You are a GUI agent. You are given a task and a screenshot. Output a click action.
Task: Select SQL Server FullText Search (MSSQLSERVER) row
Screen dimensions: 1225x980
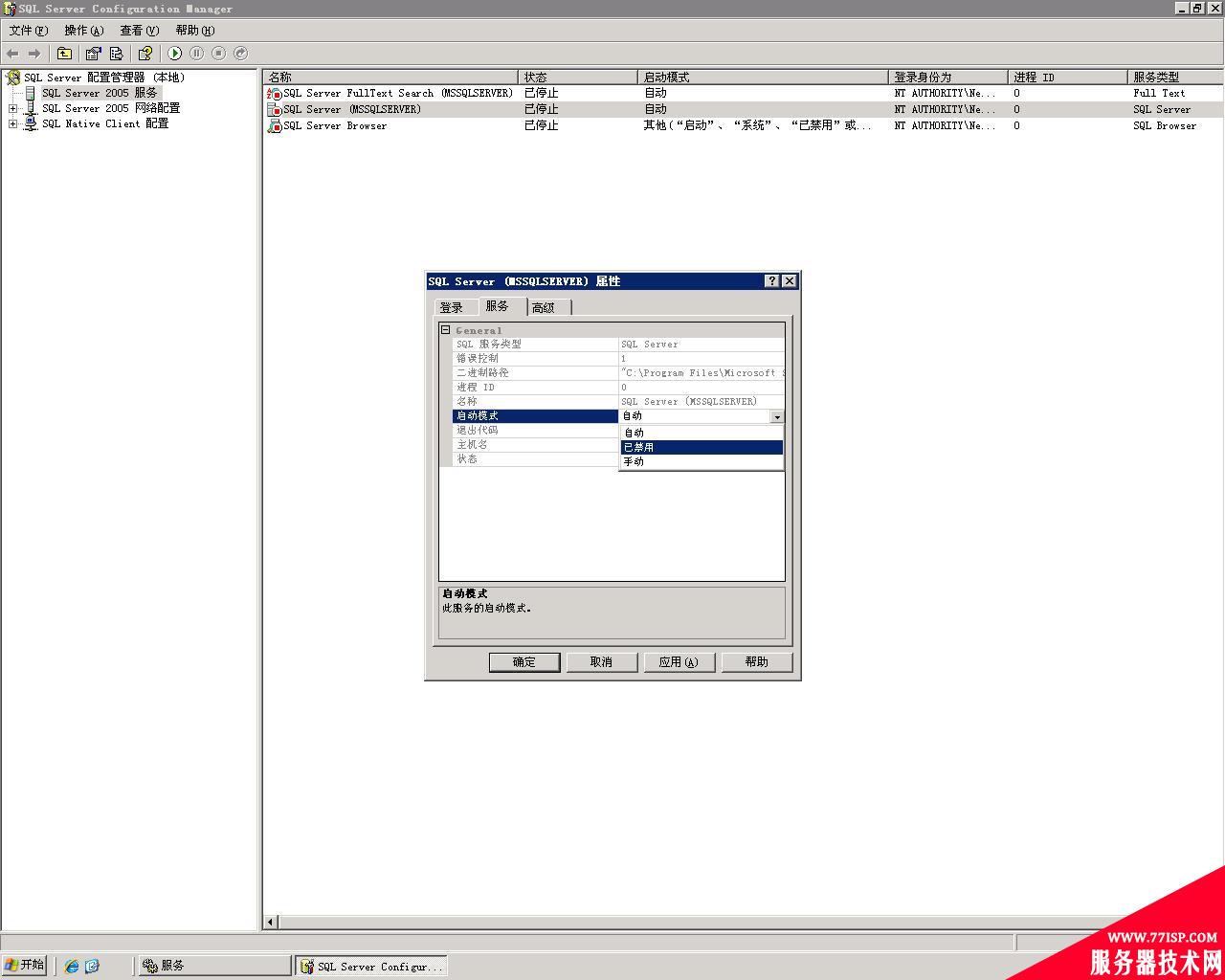[x=744, y=93]
